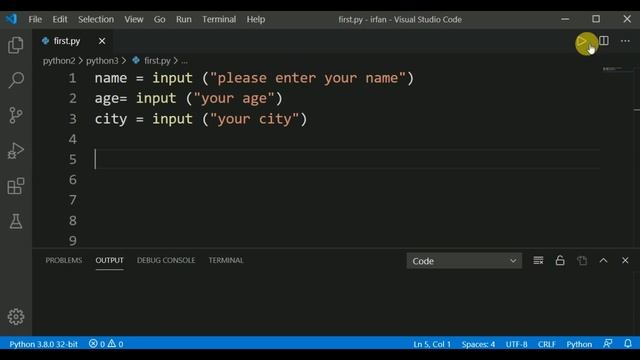Switch to the Debug Console tab
This screenshot has height=360, width=640.
click(x=166, y=260)
